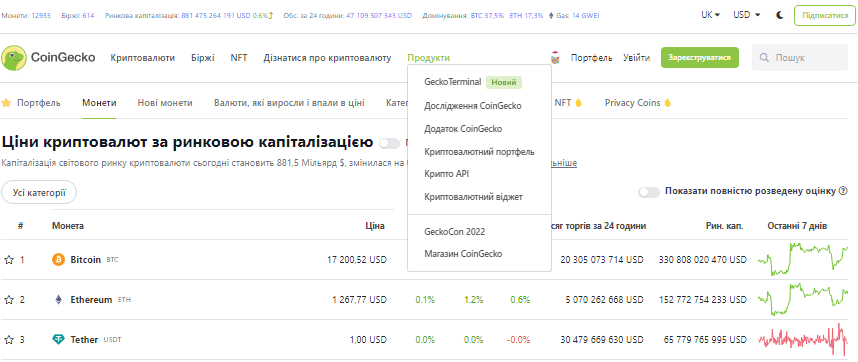Select Криптовалютний портфель menu entry
This screenshot has height=362, width=858.
(x=479, y=151)
